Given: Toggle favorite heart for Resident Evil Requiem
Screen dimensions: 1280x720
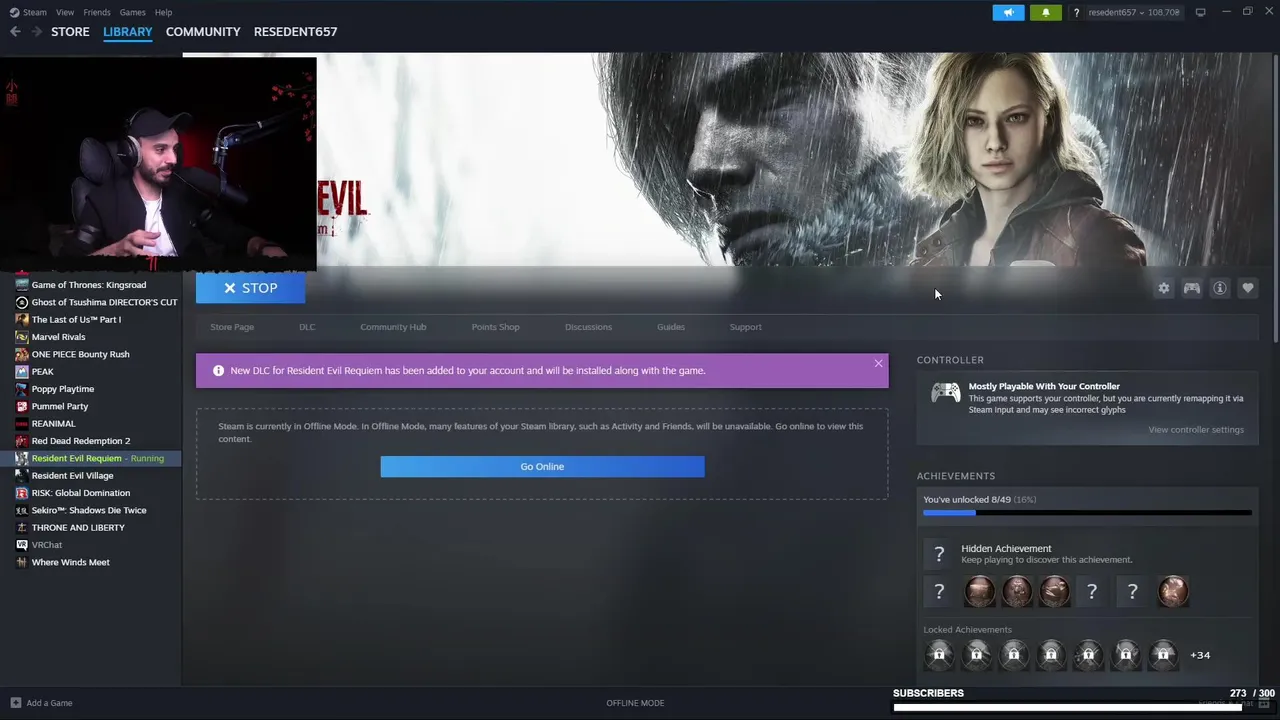Looking at the screenshot, I should tap(1248, 288).
